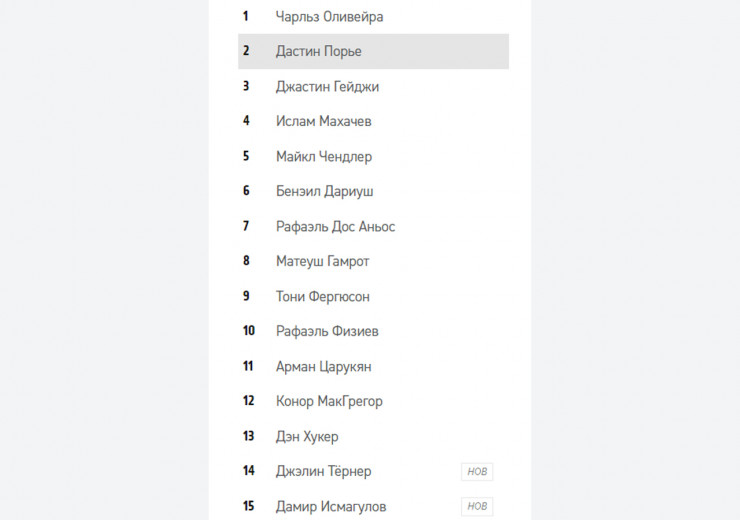Open Рафаэль Физиев ranking entry

coord(327,331)
